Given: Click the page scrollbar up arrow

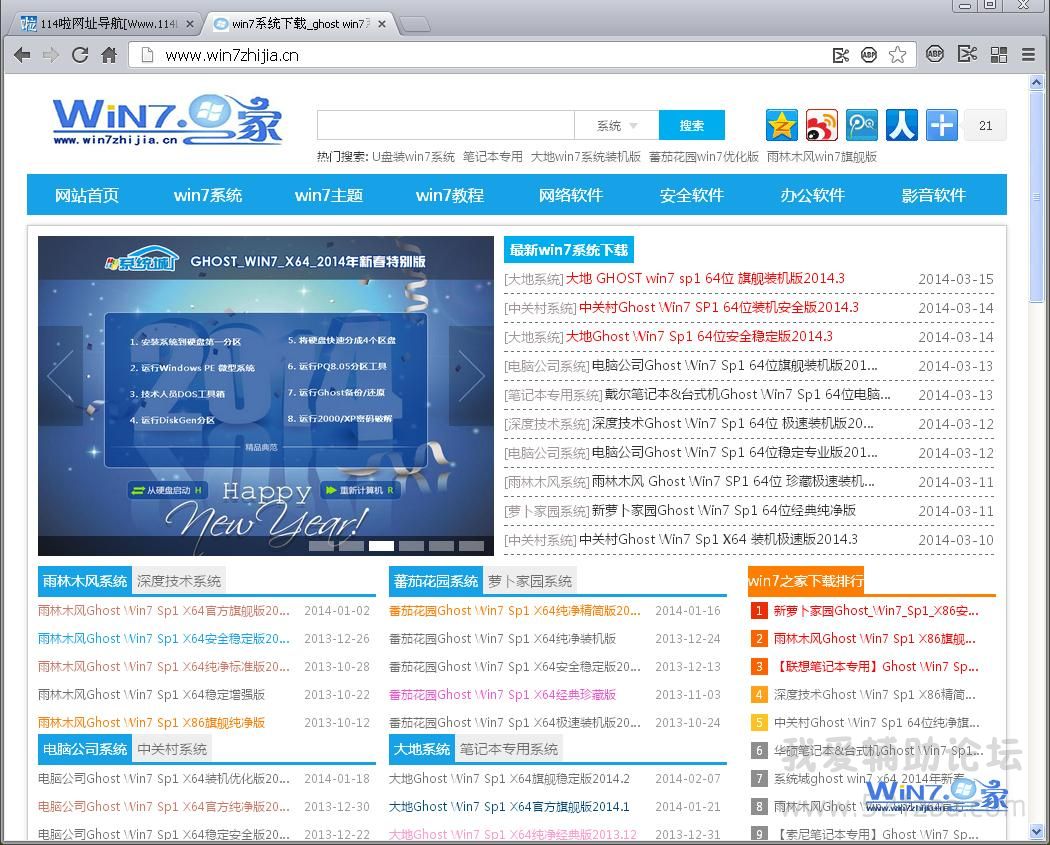Looking at the screenshot, I should pos(1036,83).
